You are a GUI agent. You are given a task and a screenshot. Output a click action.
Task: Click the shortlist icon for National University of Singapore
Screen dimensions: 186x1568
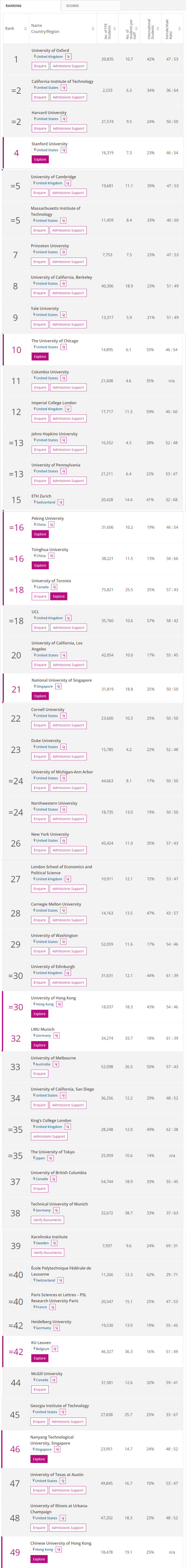point(58,687)
